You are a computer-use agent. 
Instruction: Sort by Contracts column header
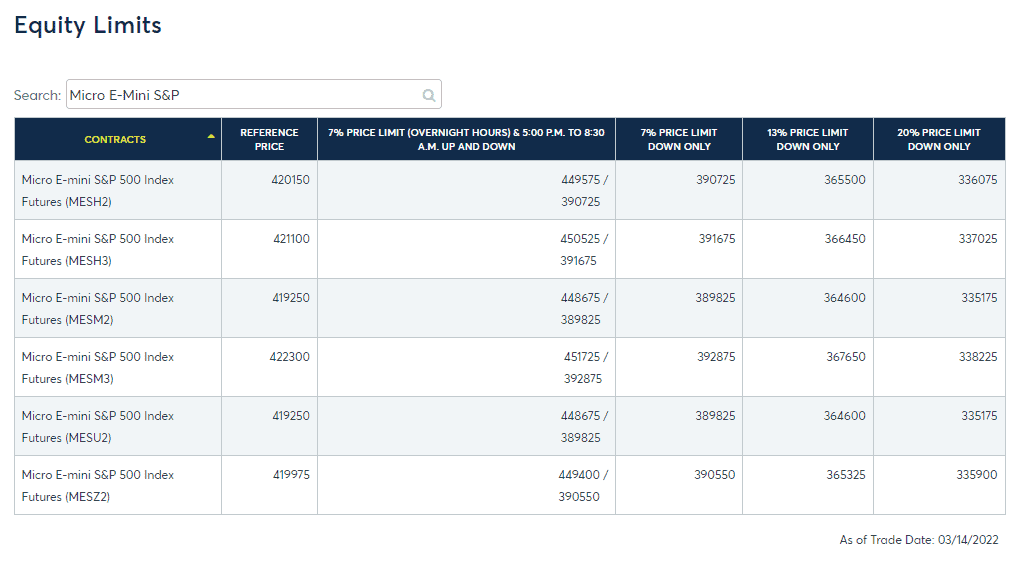point(118,139)
